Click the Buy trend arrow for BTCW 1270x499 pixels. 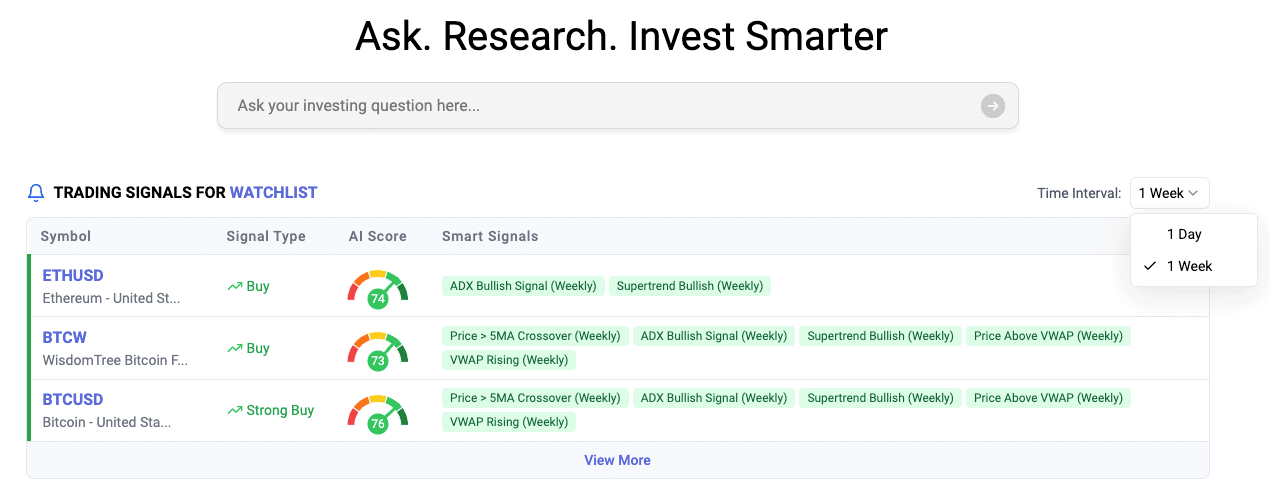pos(235,349)
